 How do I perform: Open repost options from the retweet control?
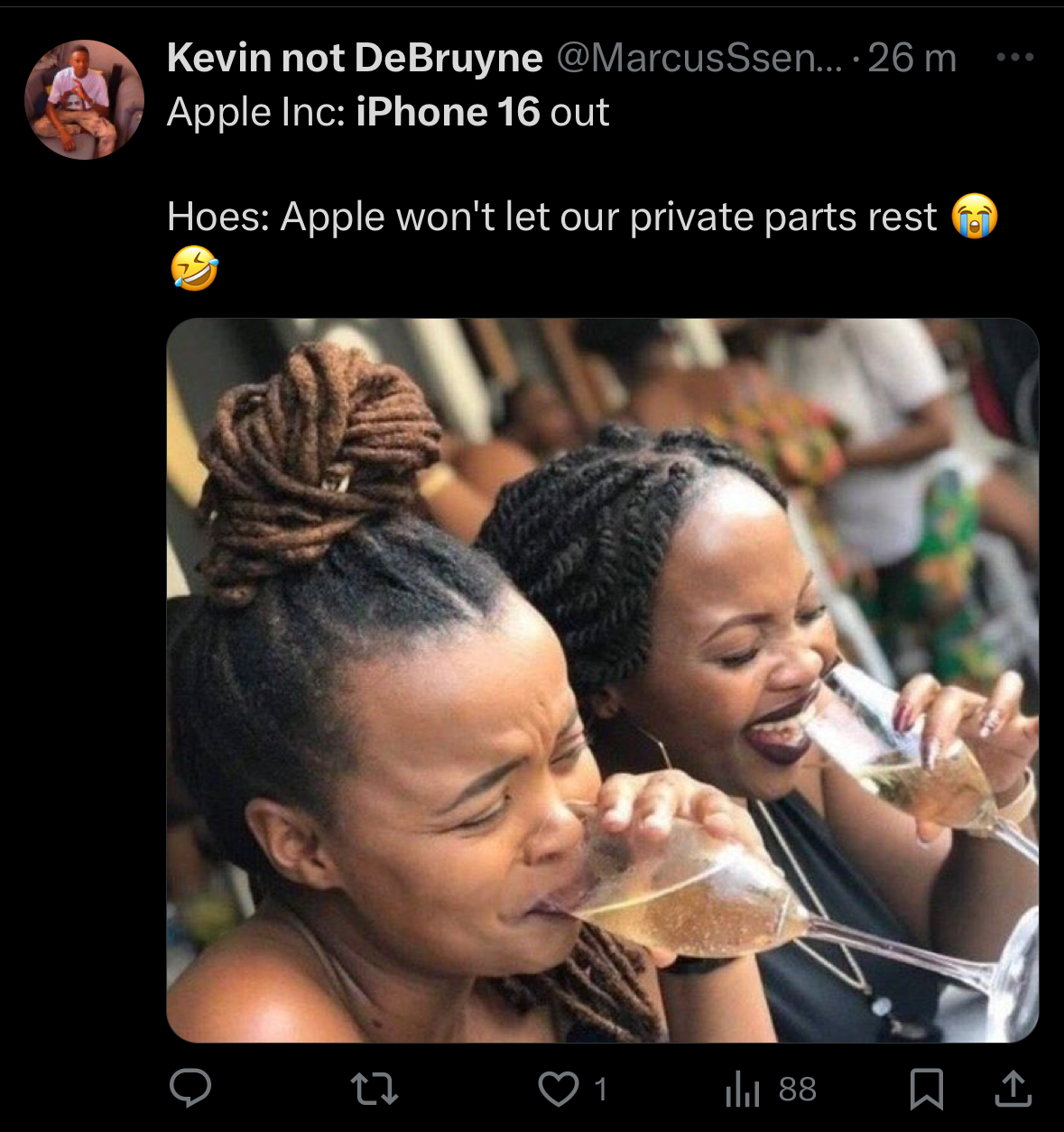[376, 1088]
